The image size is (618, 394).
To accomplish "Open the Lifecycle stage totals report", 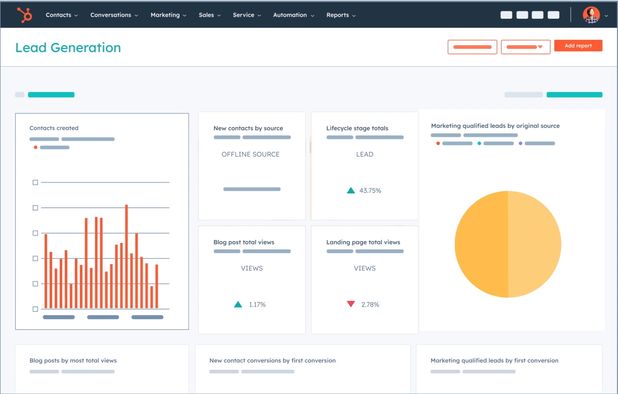I will 357,128.
